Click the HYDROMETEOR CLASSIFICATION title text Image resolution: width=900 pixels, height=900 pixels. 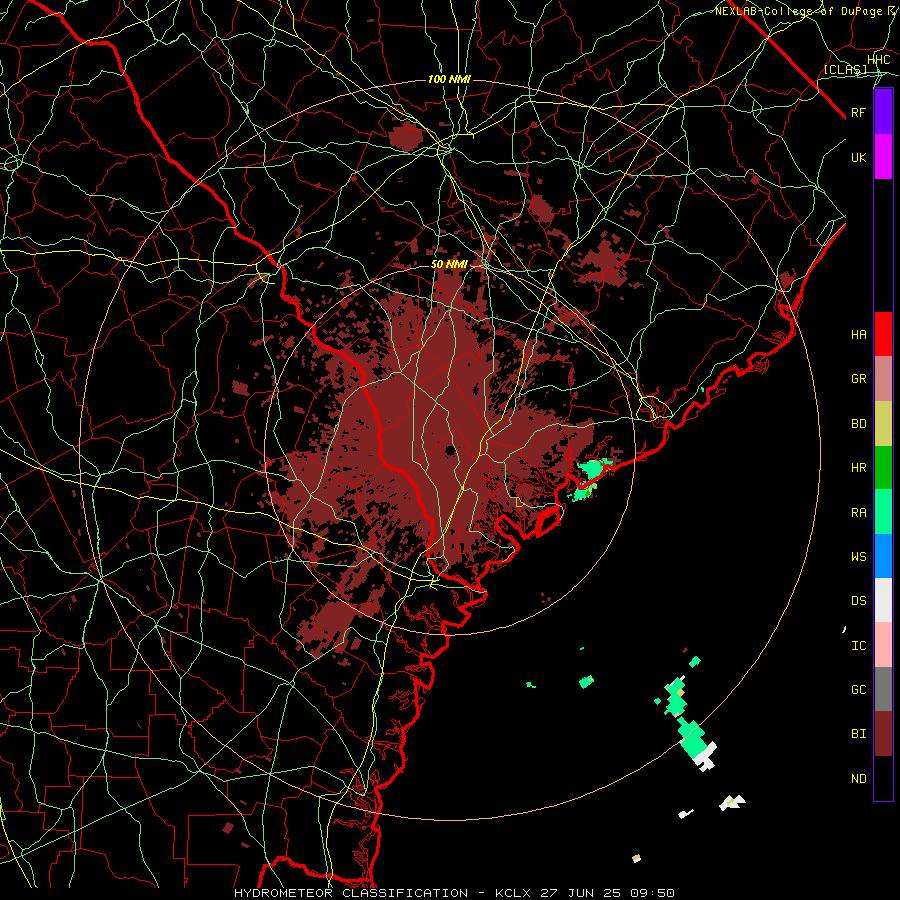pyautogui.click(x=351, y=893)
